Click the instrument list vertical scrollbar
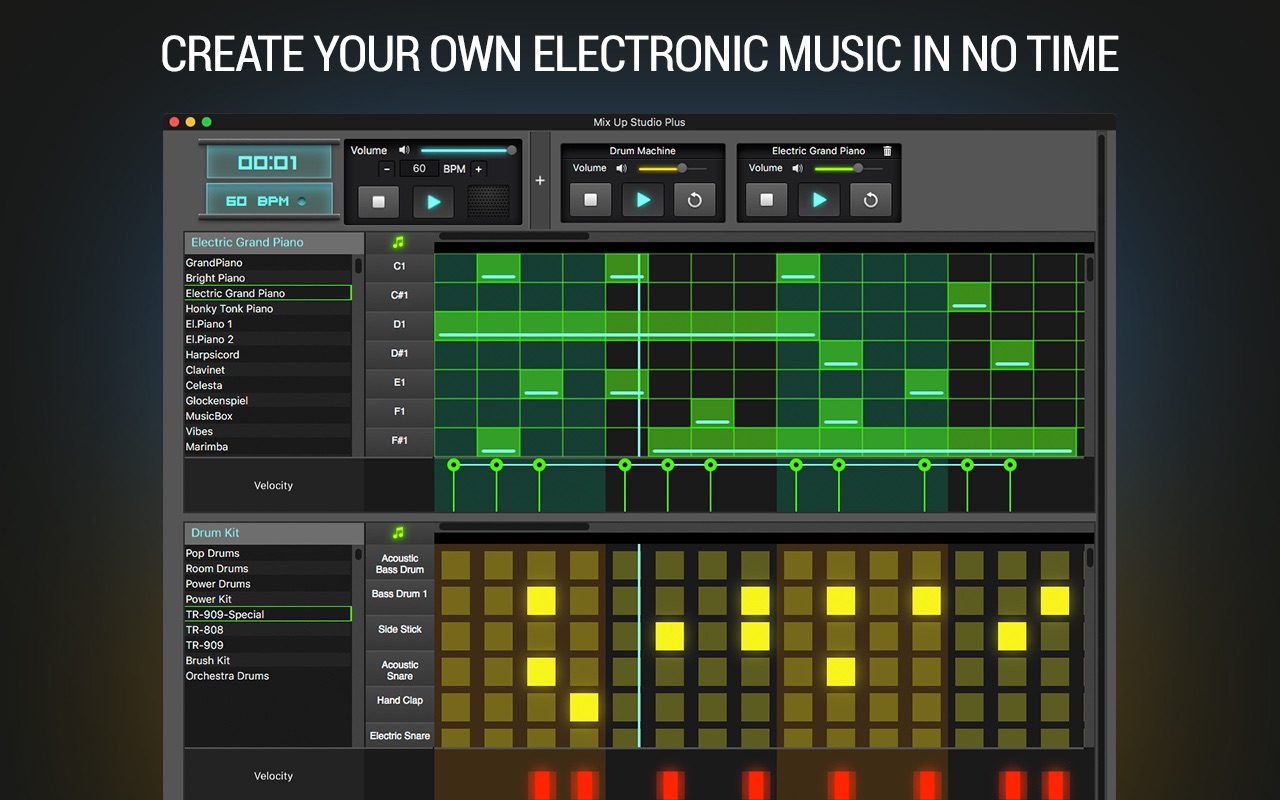 click(x=358, y=265)
